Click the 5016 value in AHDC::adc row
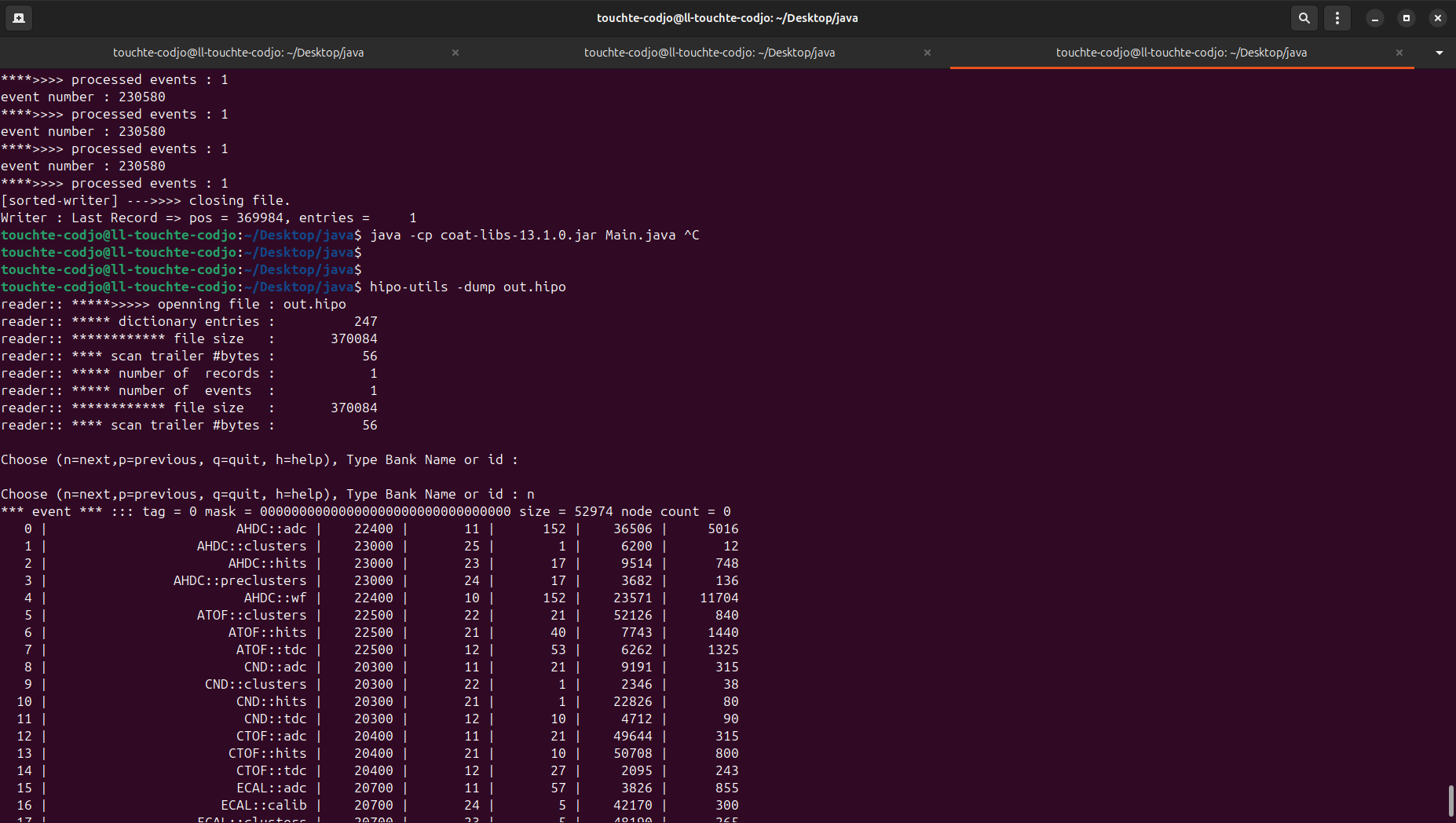Image resolution: width=1456 pixels, height=823 pixels. pyautogui.click(x=723, y=529)
